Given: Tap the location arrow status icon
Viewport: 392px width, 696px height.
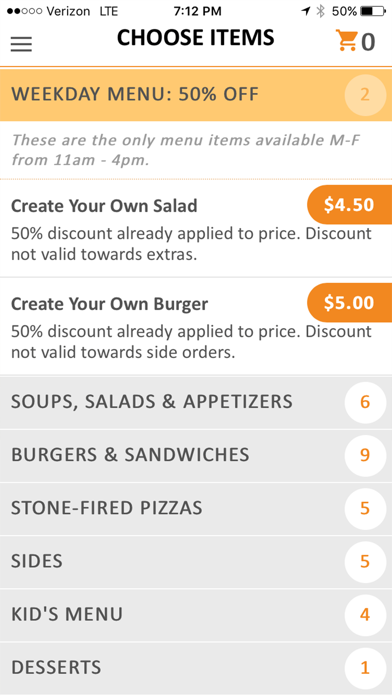Looking at the screenshot, I should pos(306,12).
